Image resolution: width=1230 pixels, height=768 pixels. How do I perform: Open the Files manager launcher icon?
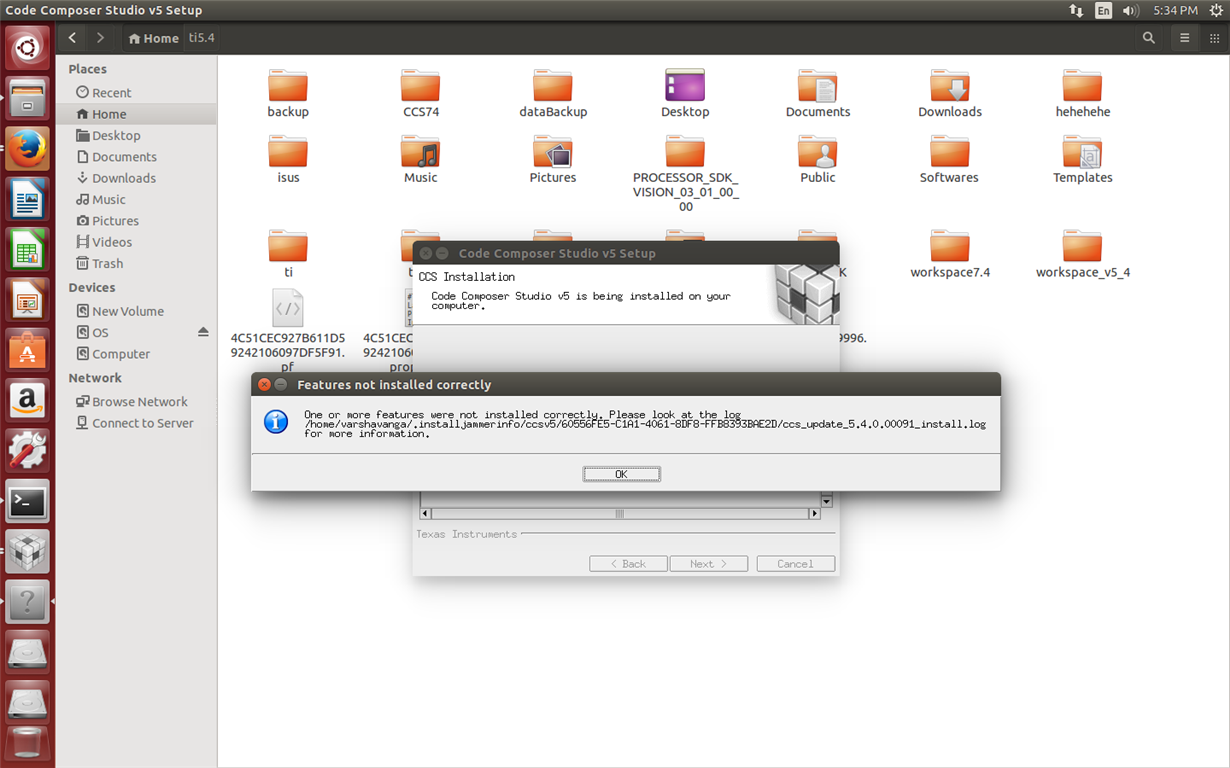point(27,98)
